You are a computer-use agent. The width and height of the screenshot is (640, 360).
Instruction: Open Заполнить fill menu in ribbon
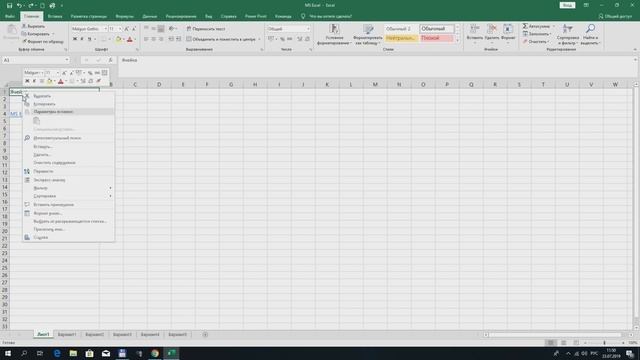[537, 34]
